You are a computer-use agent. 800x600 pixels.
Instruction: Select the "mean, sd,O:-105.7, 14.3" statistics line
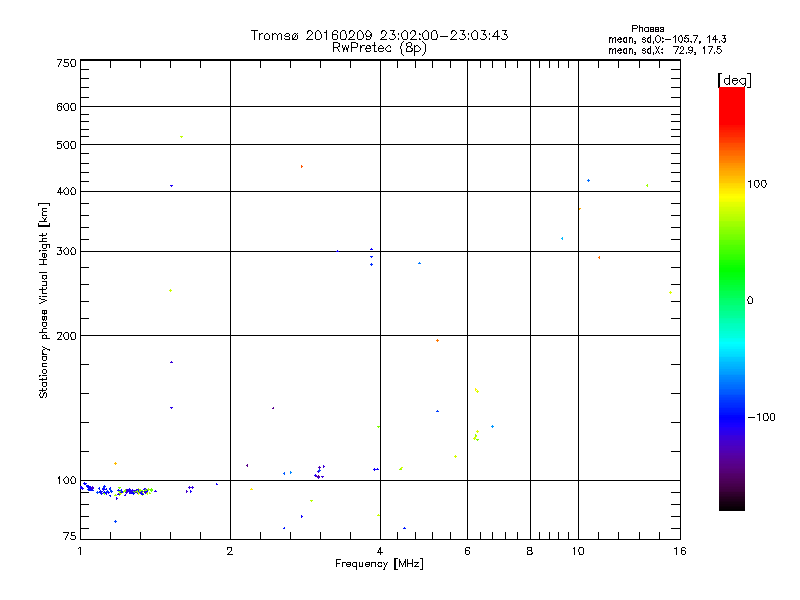pyautogui.click(x=667, y=39)
